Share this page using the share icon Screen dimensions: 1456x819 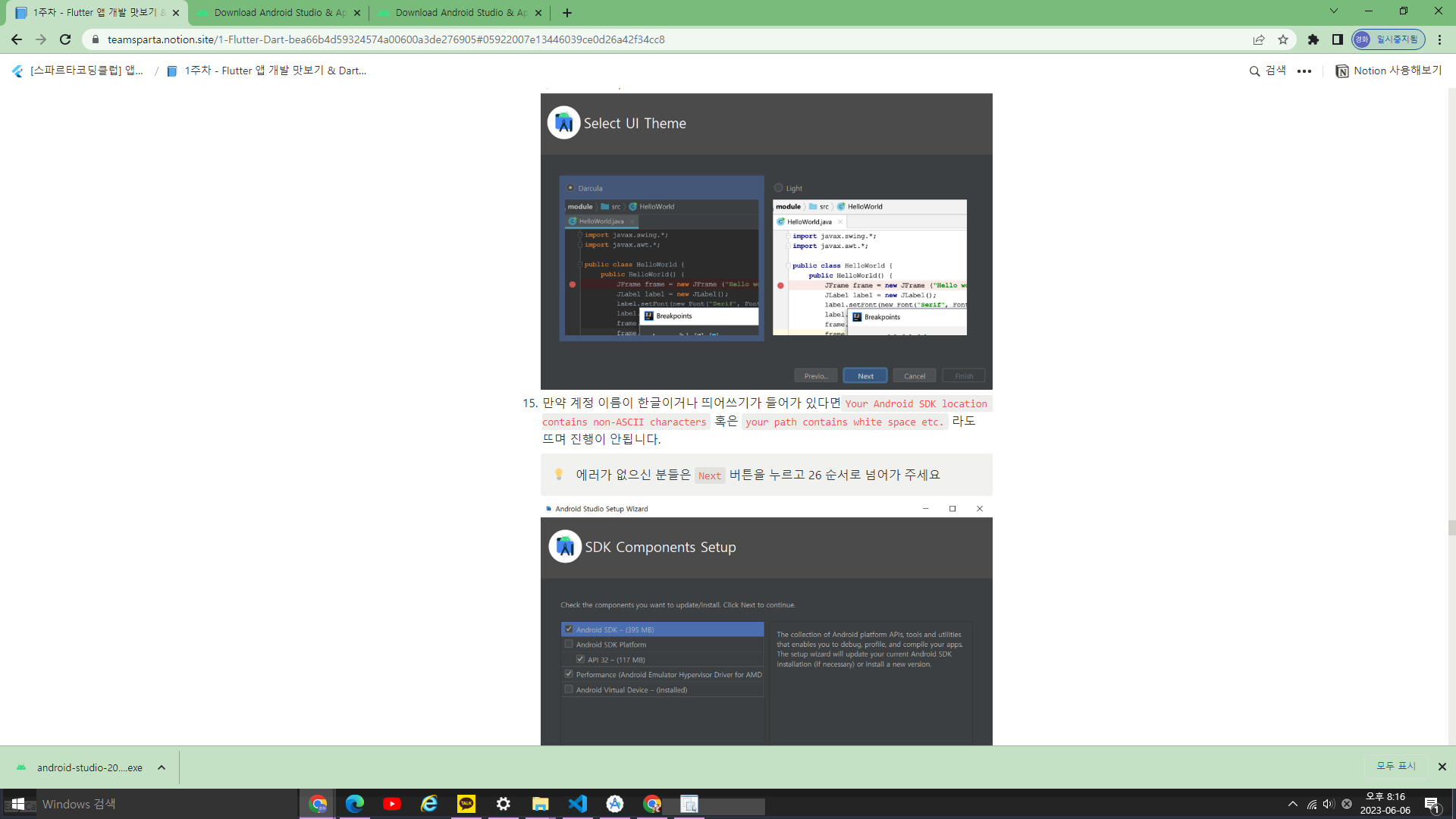(x=1259, y=39)
